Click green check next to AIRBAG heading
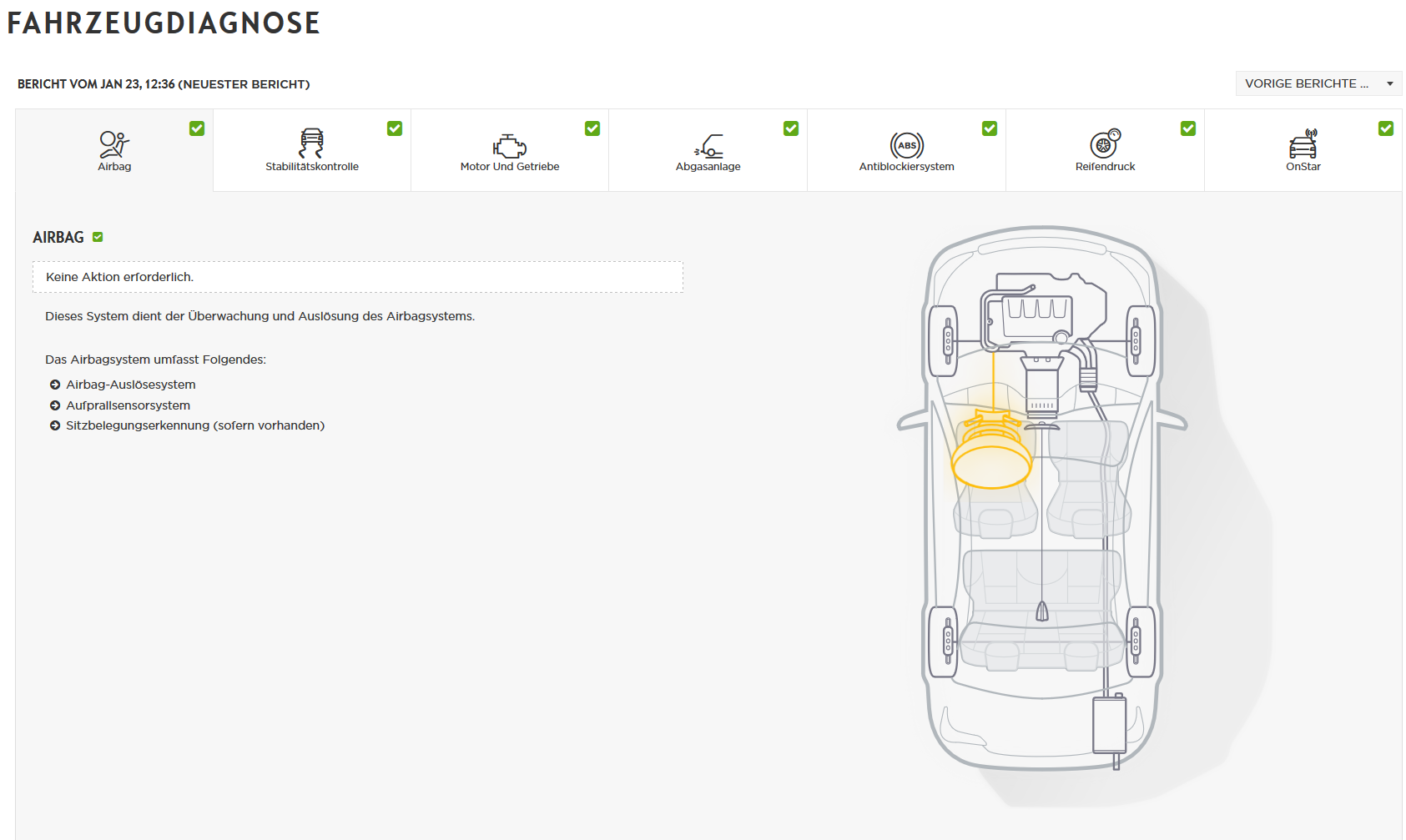1406x840 pixels. tap(98, 237)
